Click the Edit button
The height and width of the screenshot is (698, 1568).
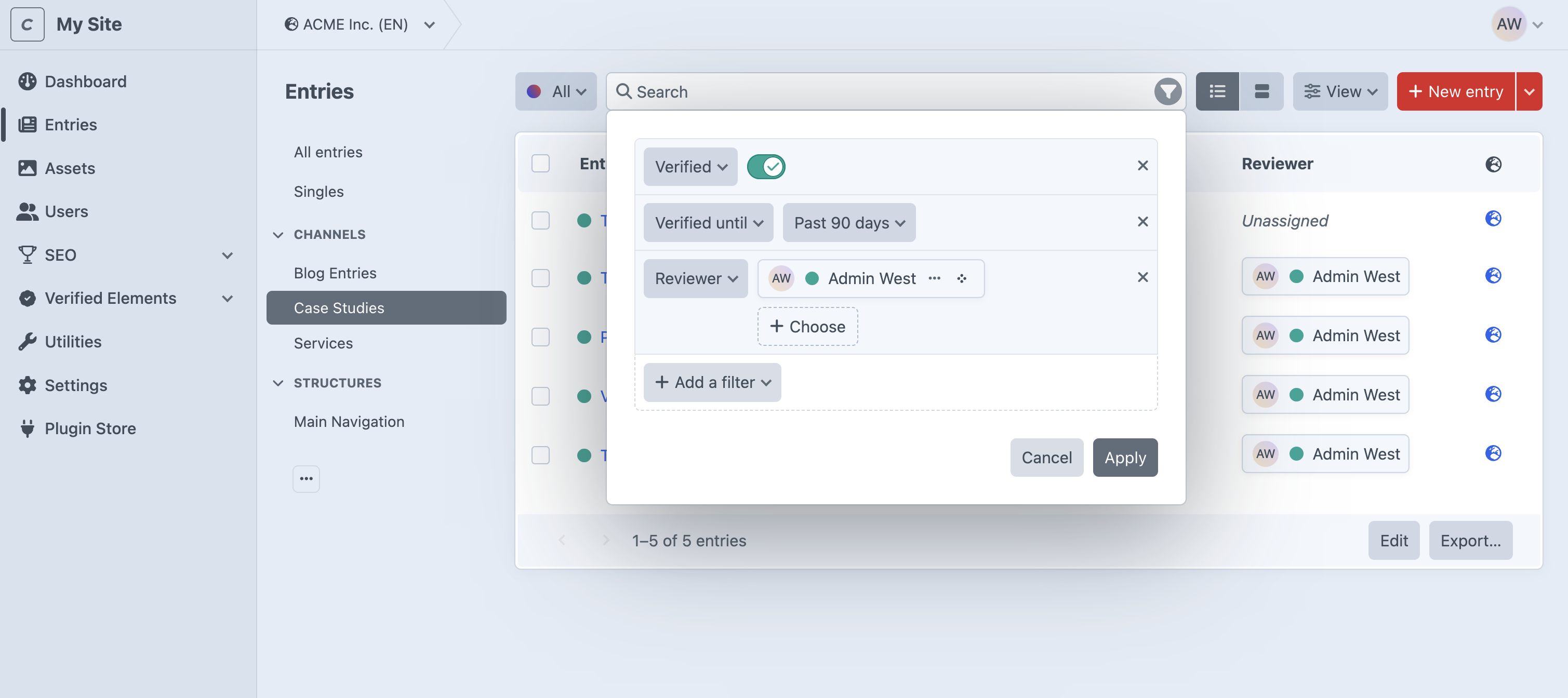1394,541
